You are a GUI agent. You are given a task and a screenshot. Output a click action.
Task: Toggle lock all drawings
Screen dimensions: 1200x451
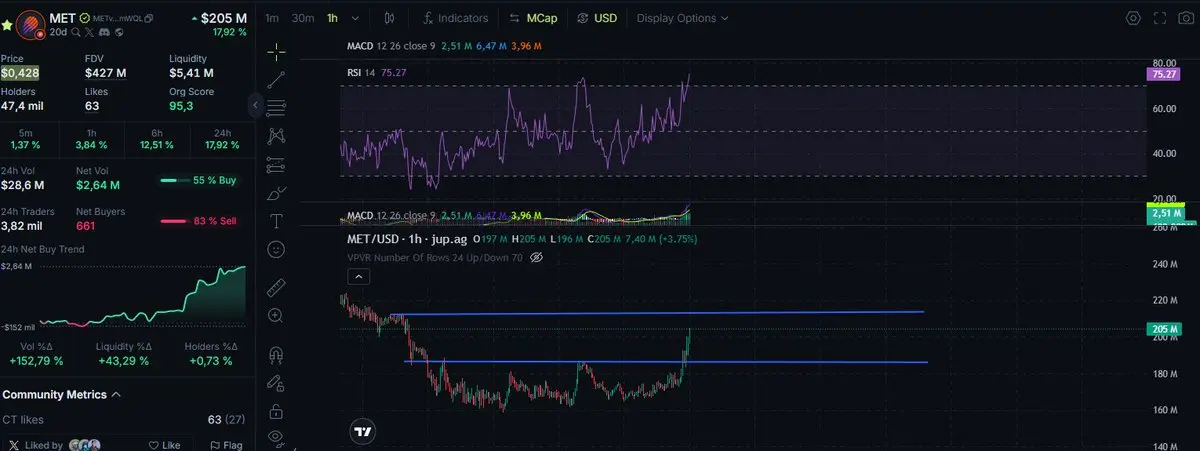click(x=277, y=411)
